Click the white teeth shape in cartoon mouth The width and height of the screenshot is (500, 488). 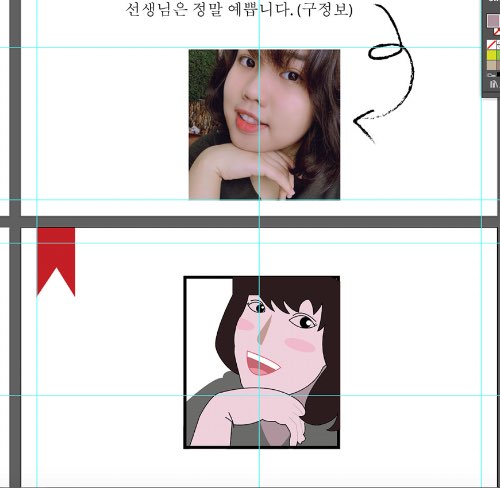coord(263,361)
